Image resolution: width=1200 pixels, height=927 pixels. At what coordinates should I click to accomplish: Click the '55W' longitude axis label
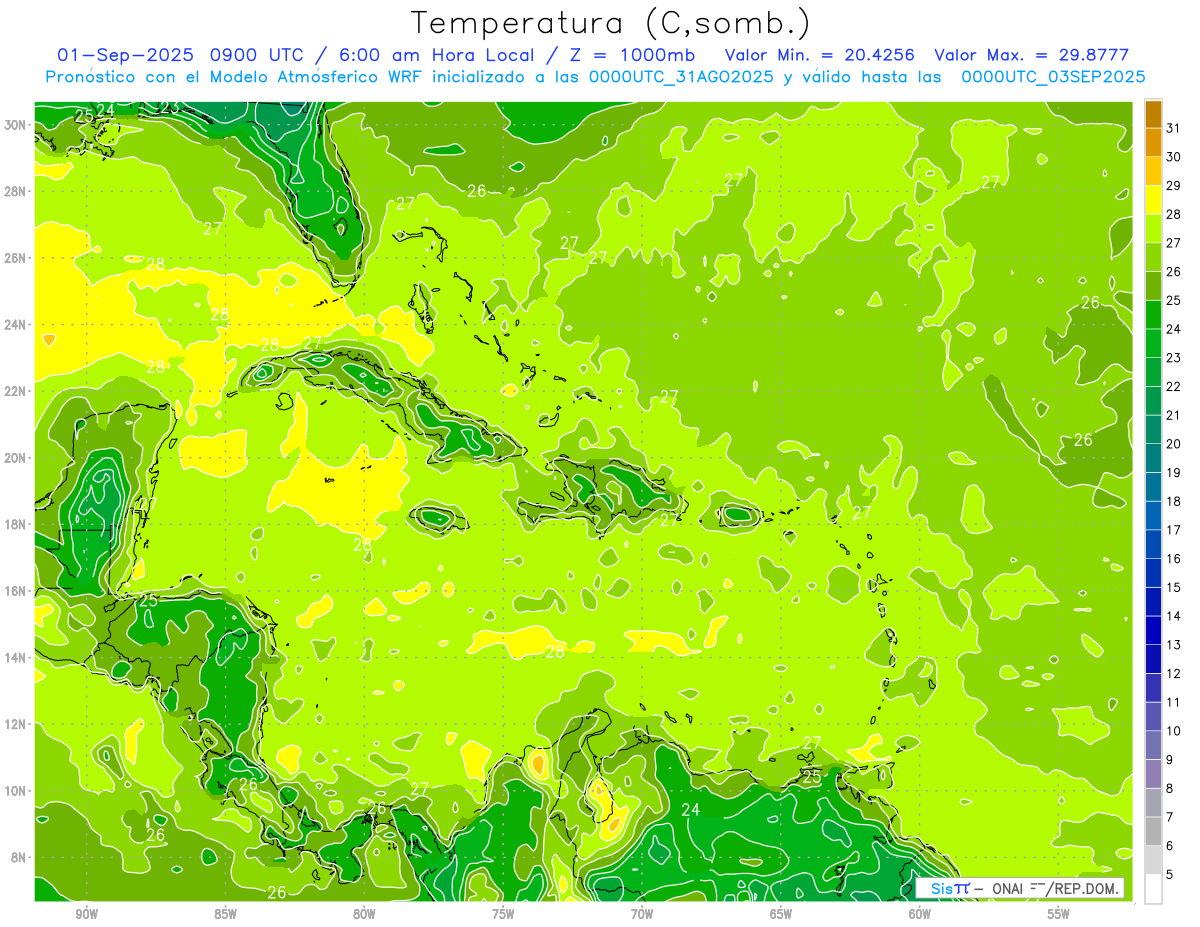click(1059, 914)
